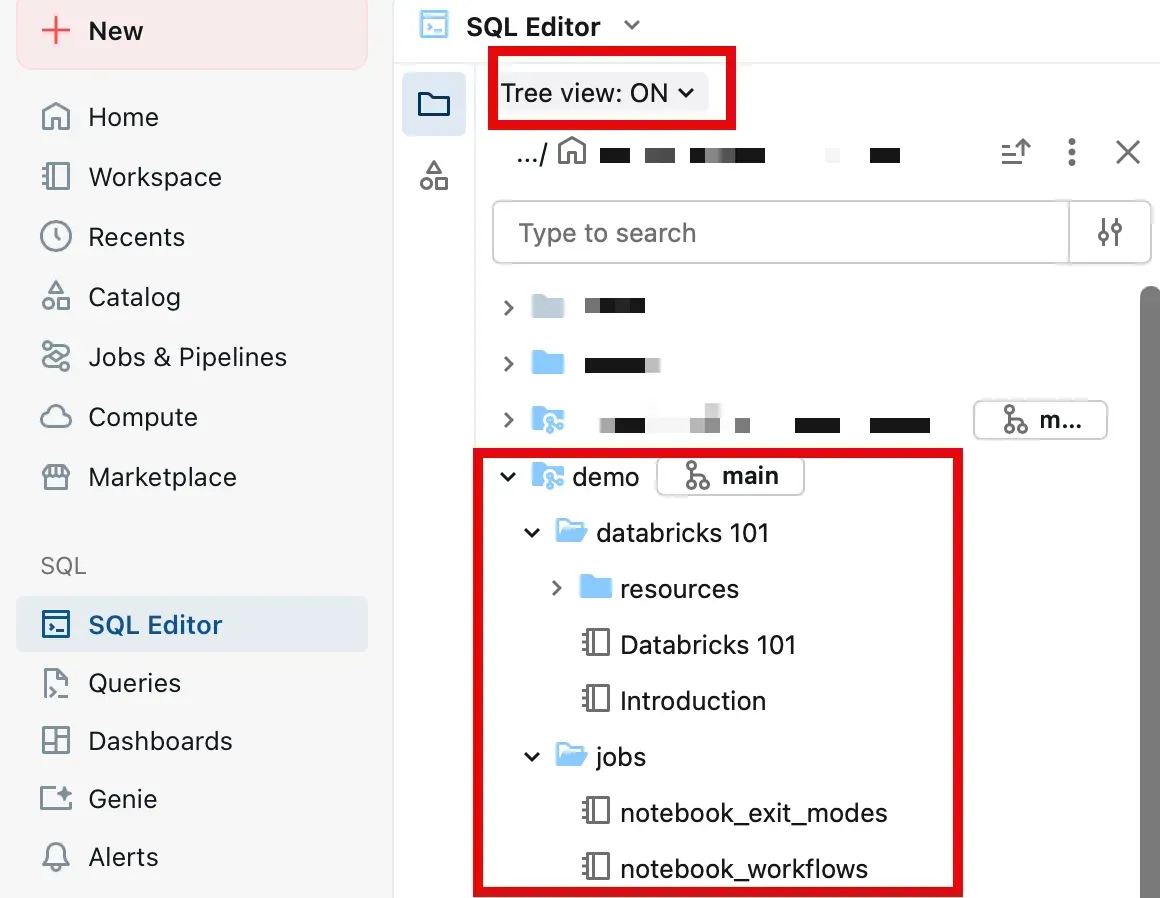
Task: Open Genie in the sidebar
Action: click(122, 799)
